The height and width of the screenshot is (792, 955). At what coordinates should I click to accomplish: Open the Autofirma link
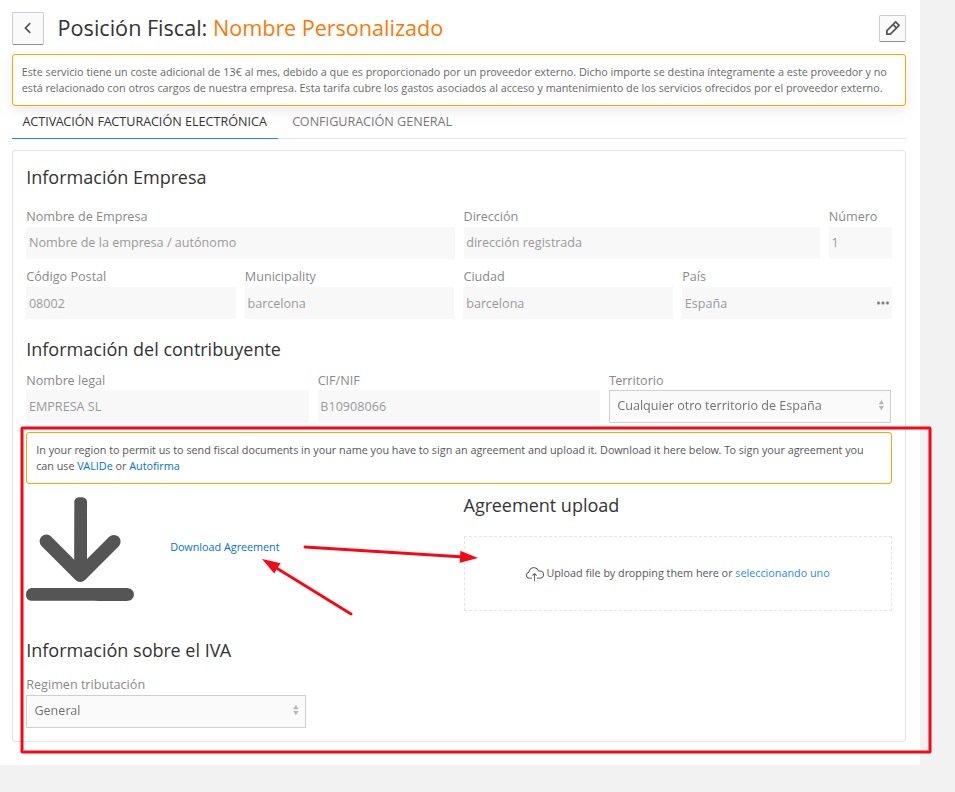pos(154,466)
